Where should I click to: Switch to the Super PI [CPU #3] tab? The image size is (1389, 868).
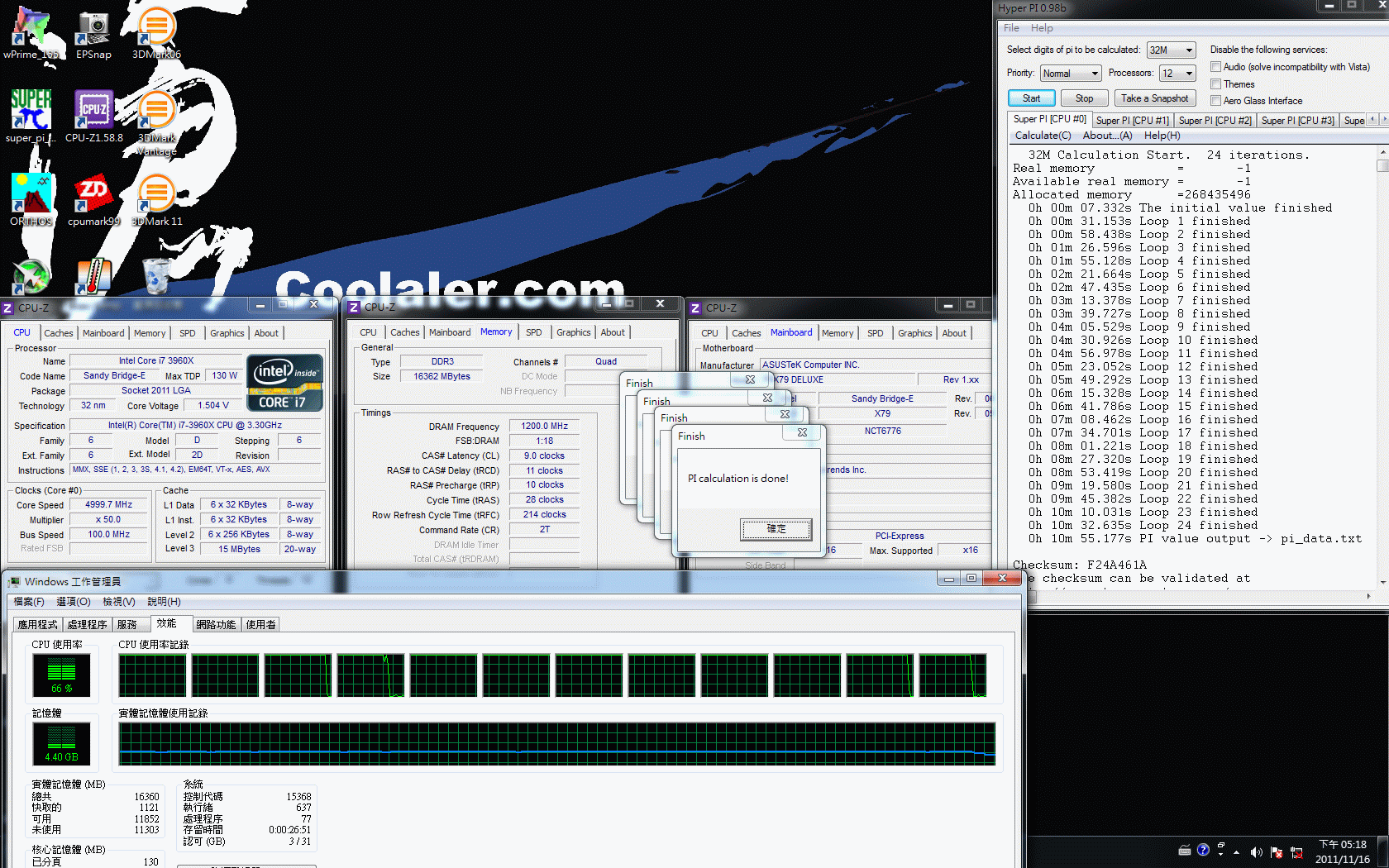[1297, 121]
